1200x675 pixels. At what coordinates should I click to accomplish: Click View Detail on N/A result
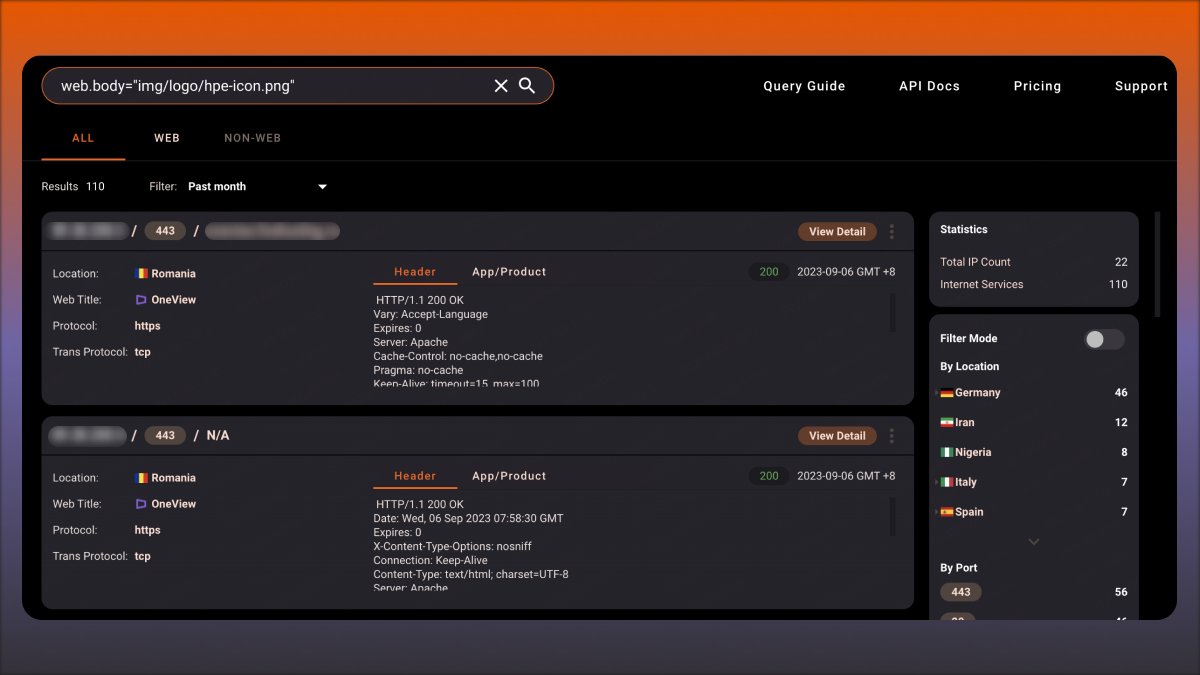coord(837,435)
